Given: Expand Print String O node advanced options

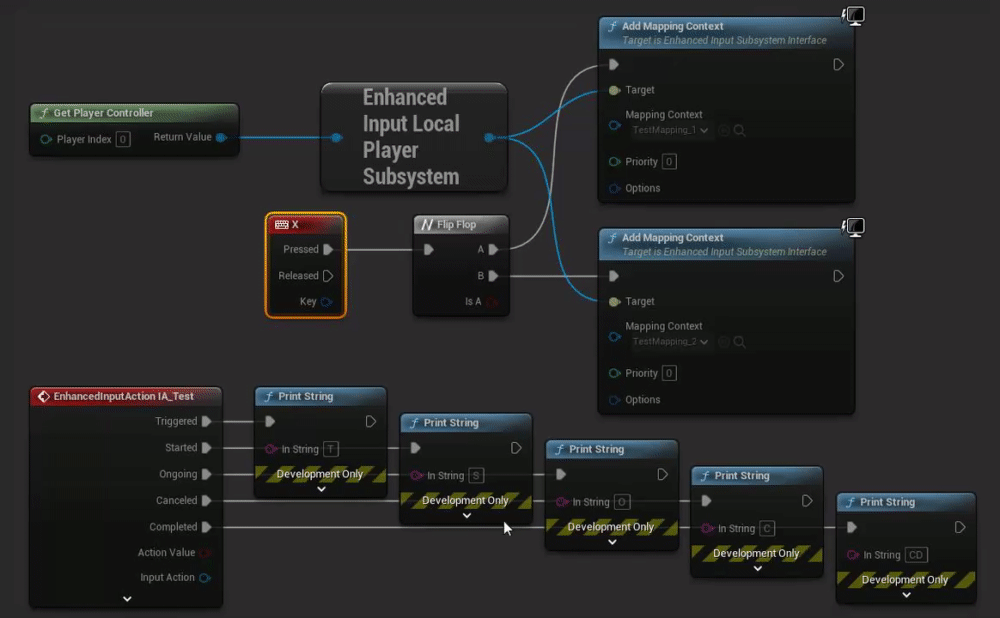Looking at the screenshot, I should point(612,542).
